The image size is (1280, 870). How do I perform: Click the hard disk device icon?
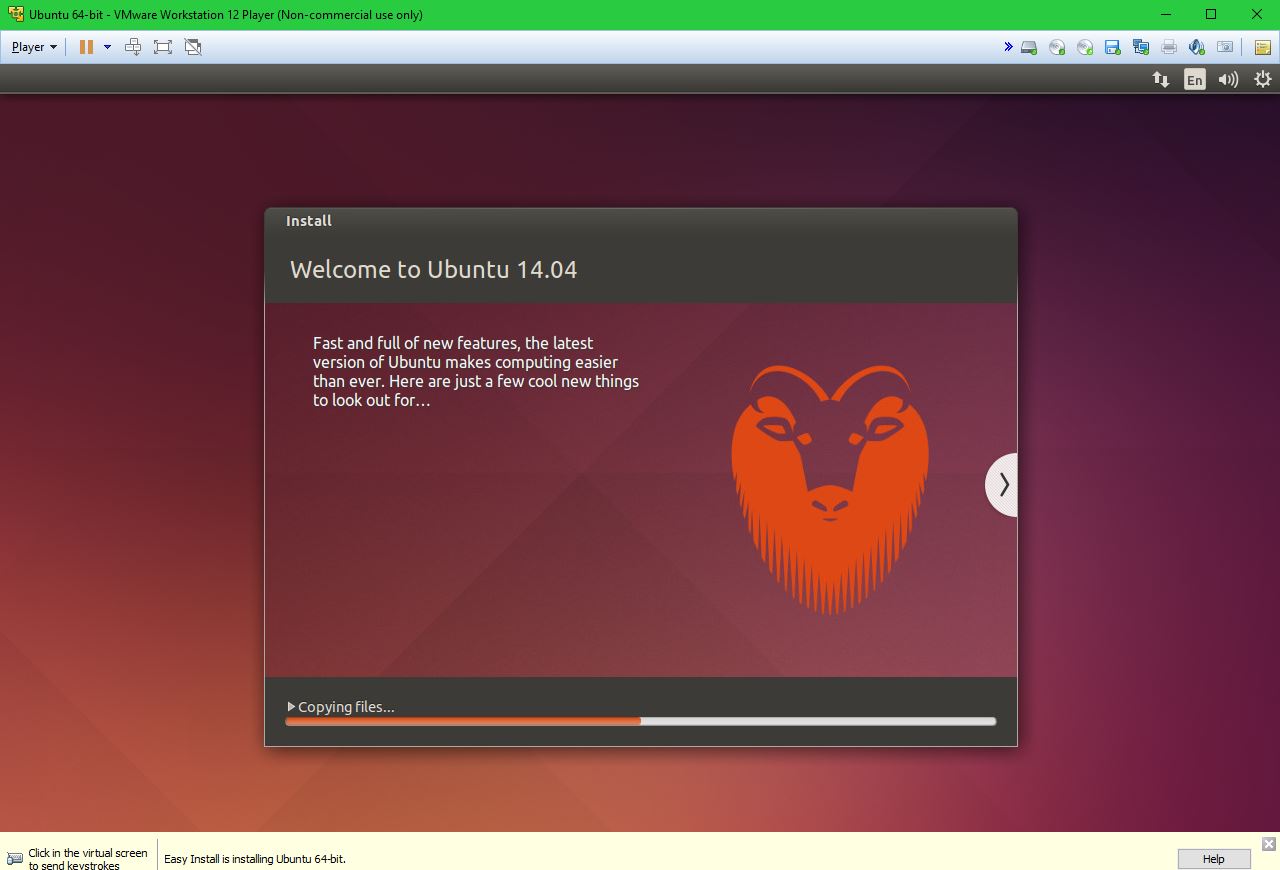[1029, 47]
